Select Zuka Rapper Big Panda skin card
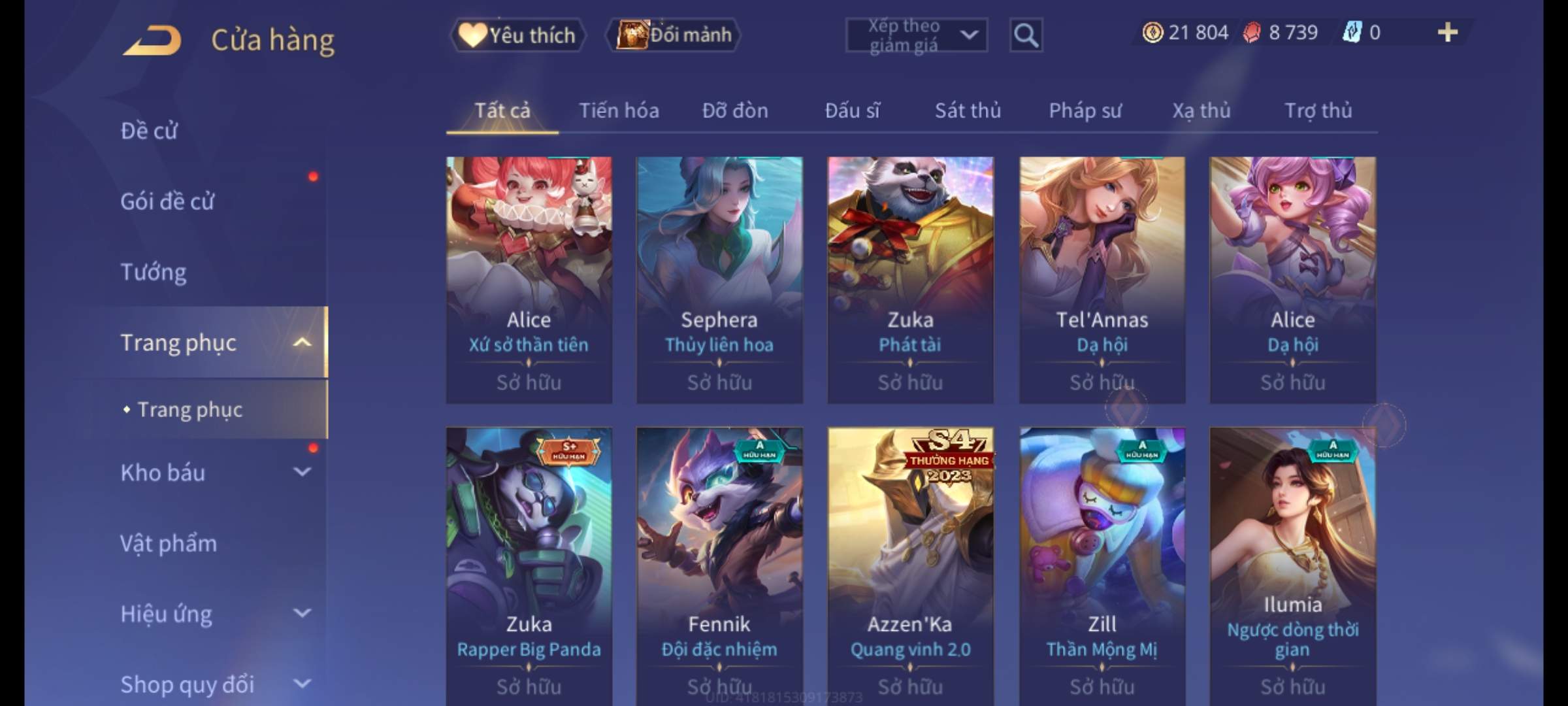The image size is (1568, 706). (529, 566)
